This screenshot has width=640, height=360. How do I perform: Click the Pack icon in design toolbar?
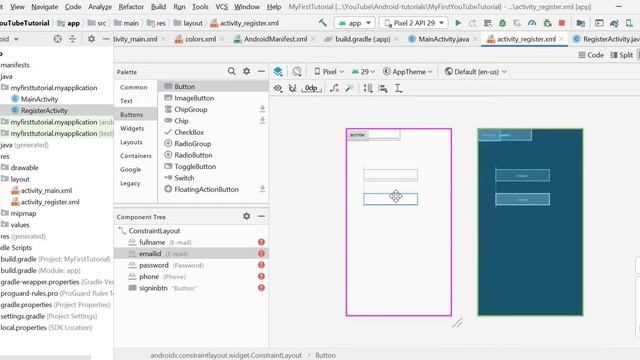coord(368,88)
